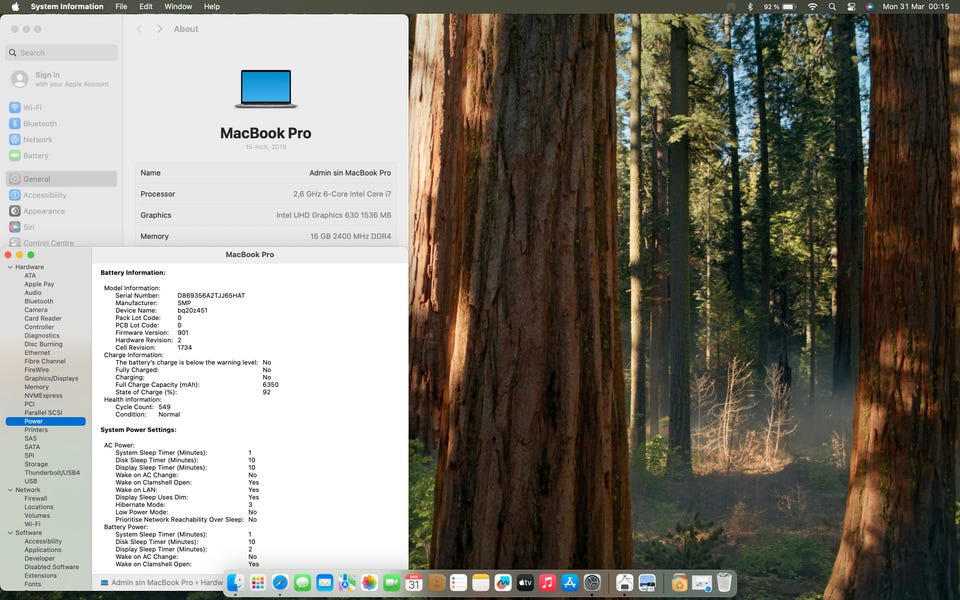The image size is (960, 600).
Task: Go forward in System Settings
Action: point(160,29)
